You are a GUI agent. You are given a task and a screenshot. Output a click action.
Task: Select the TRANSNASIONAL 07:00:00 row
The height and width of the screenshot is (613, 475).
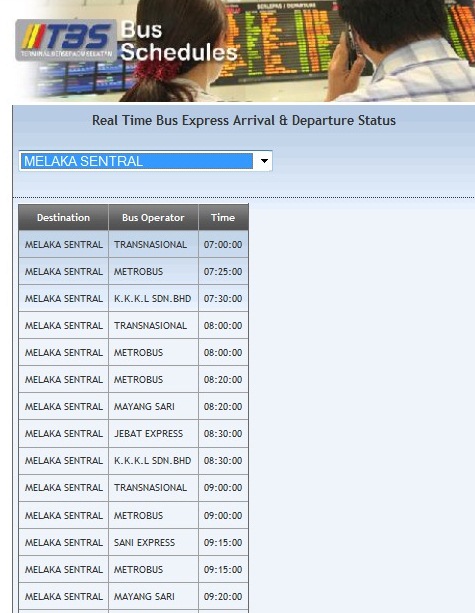pyautogui.click(x=133, y=244)
